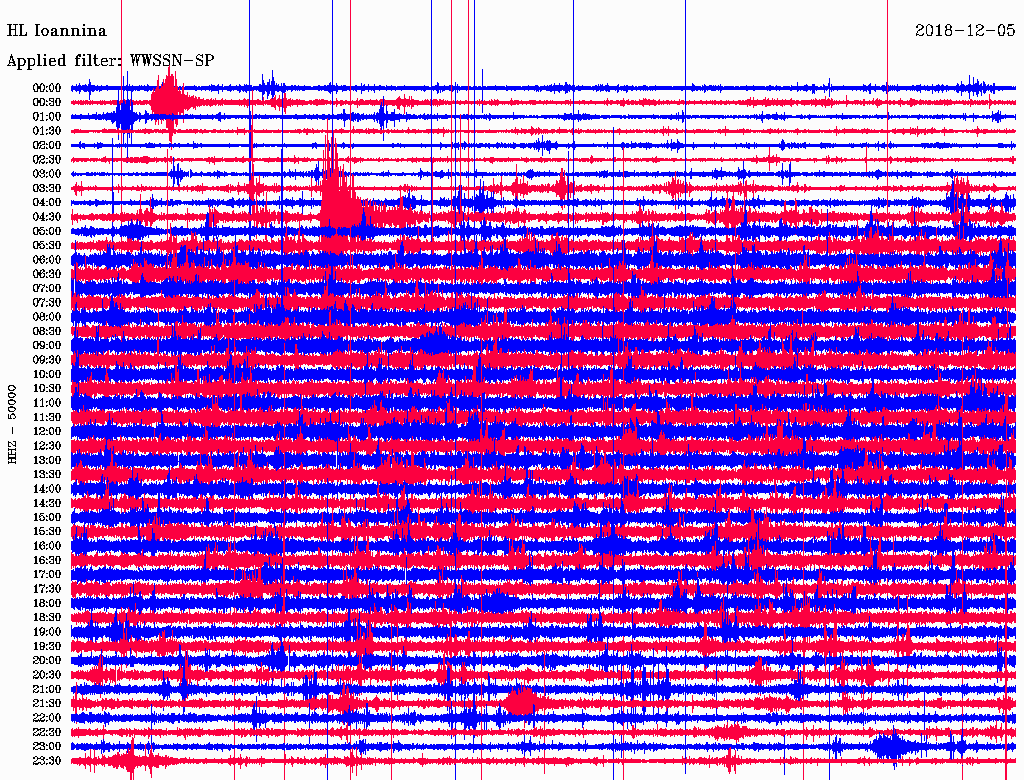Screen dimensions: 1024x780
Task: Select the 01:30 time row label
Action: click(x=47, y=131)
